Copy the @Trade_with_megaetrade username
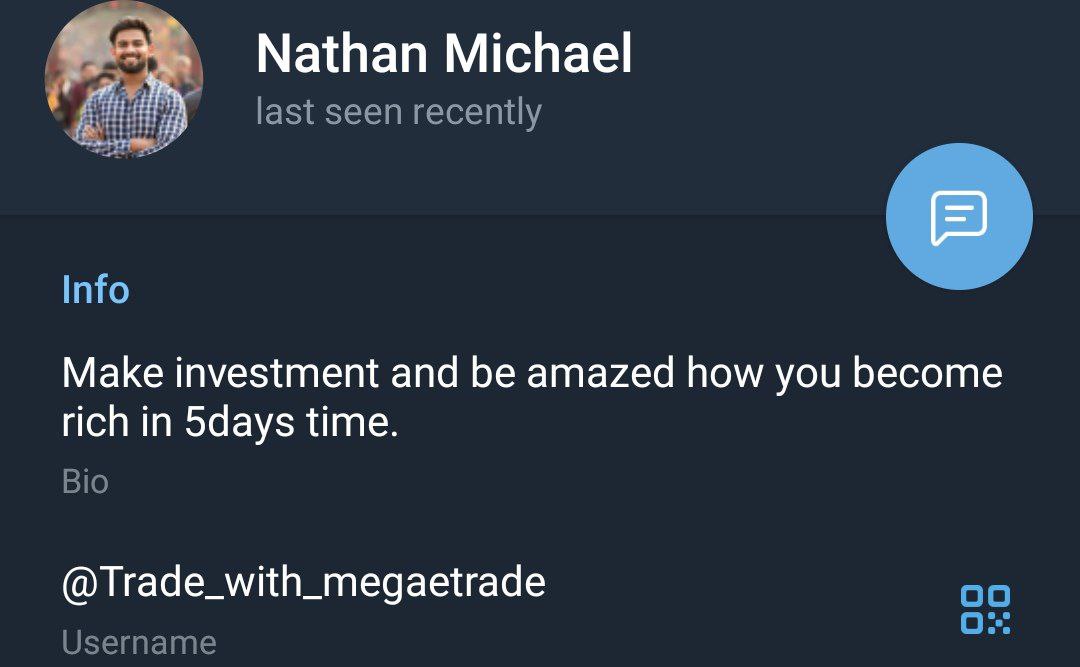 pyautogui.click(x=304, y=582)
